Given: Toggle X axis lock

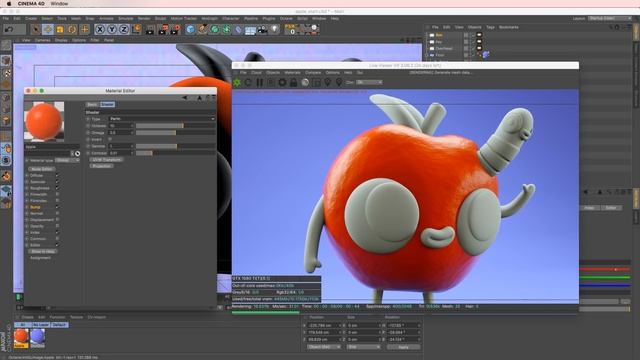Looking at the screenshot, I should [100, 29].
